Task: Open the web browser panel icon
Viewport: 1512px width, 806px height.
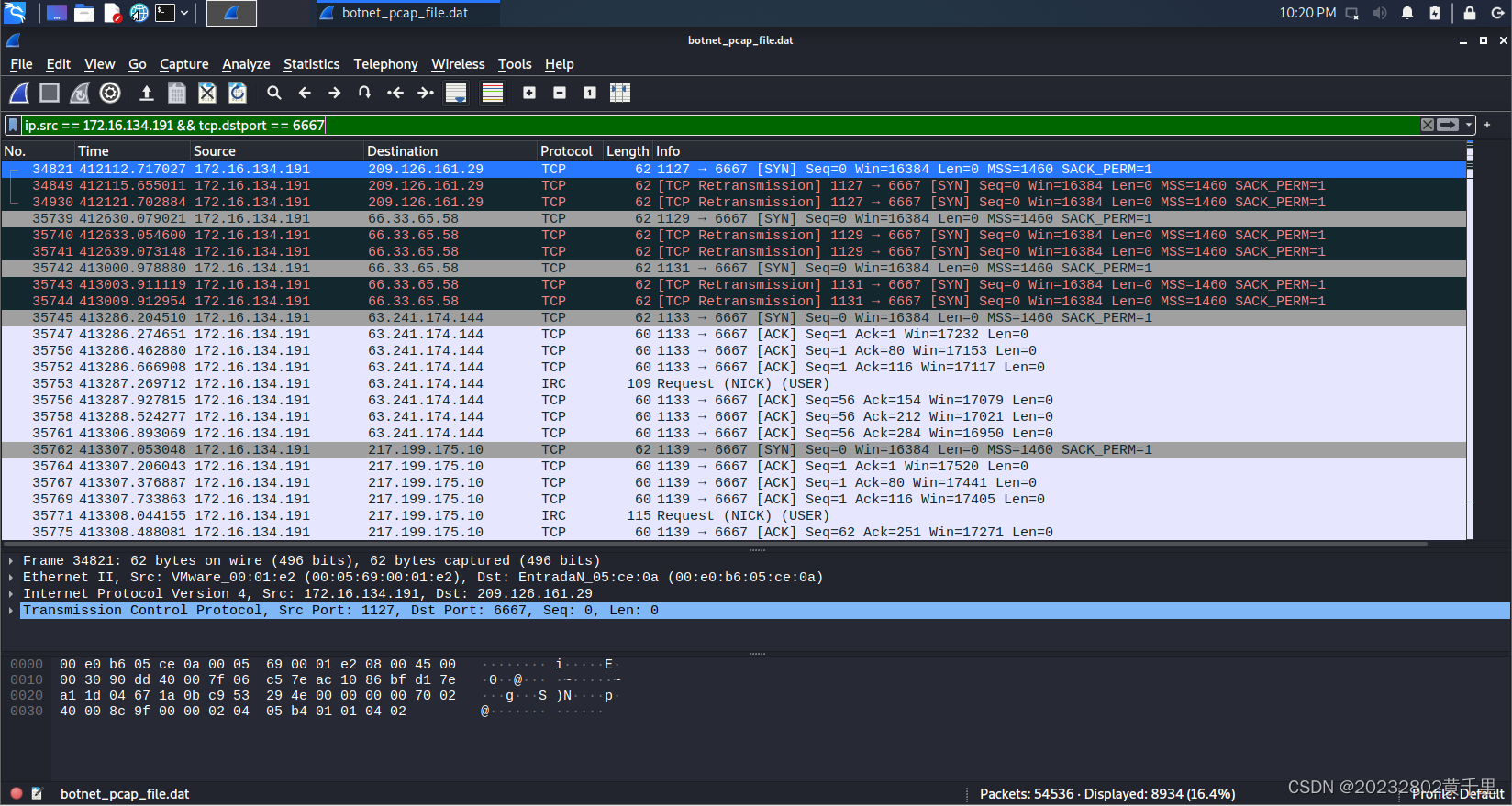Action: pos(139,13)
